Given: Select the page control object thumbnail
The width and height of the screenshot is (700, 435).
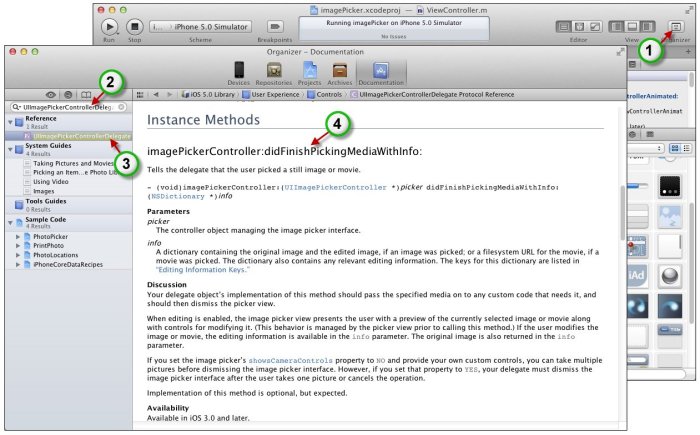Looking at the screenshot, I should (670, 186).
